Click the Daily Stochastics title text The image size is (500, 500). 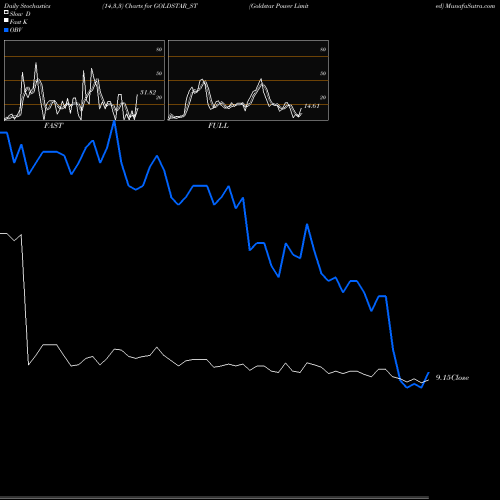pyautogui.click(x=27, y=6)
